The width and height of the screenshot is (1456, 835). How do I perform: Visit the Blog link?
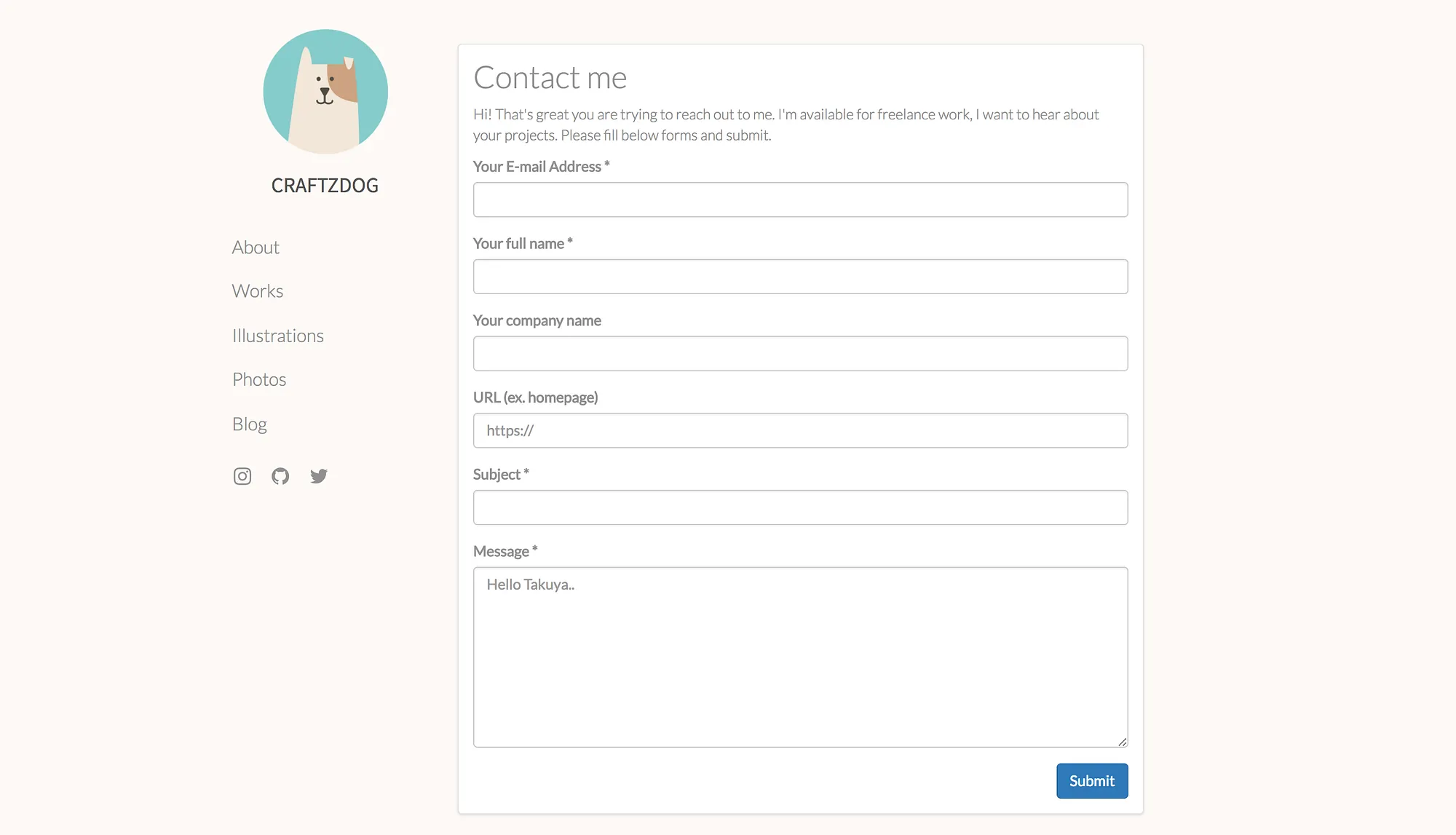click(x=250, y=424)
